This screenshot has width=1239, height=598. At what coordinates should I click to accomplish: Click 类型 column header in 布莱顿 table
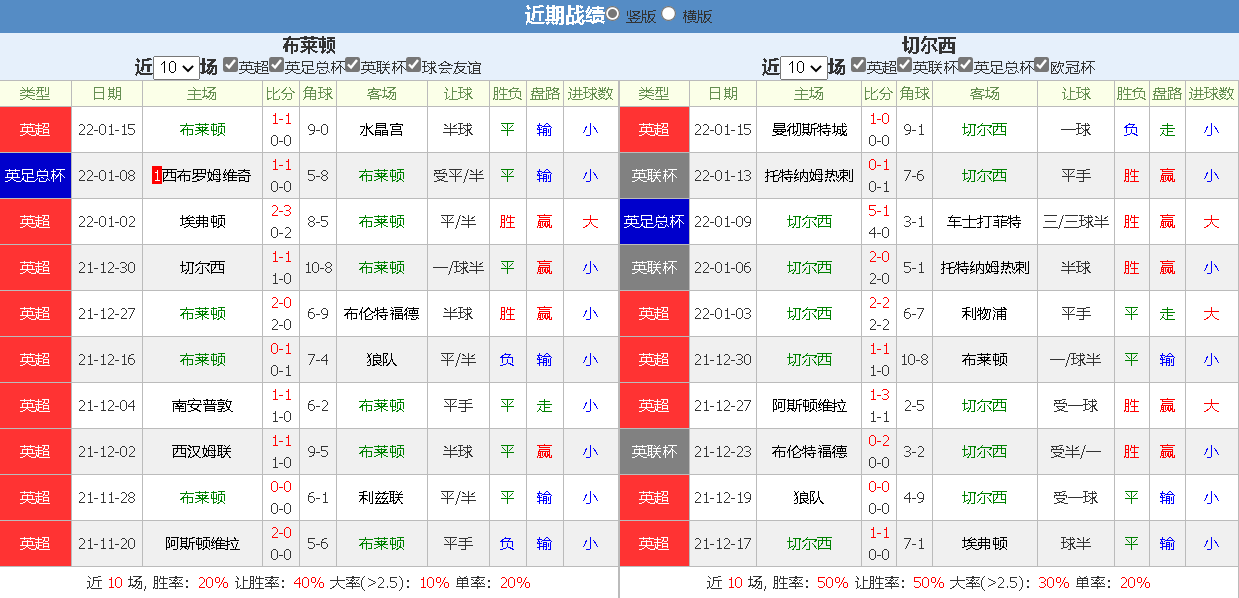point(35,93)
